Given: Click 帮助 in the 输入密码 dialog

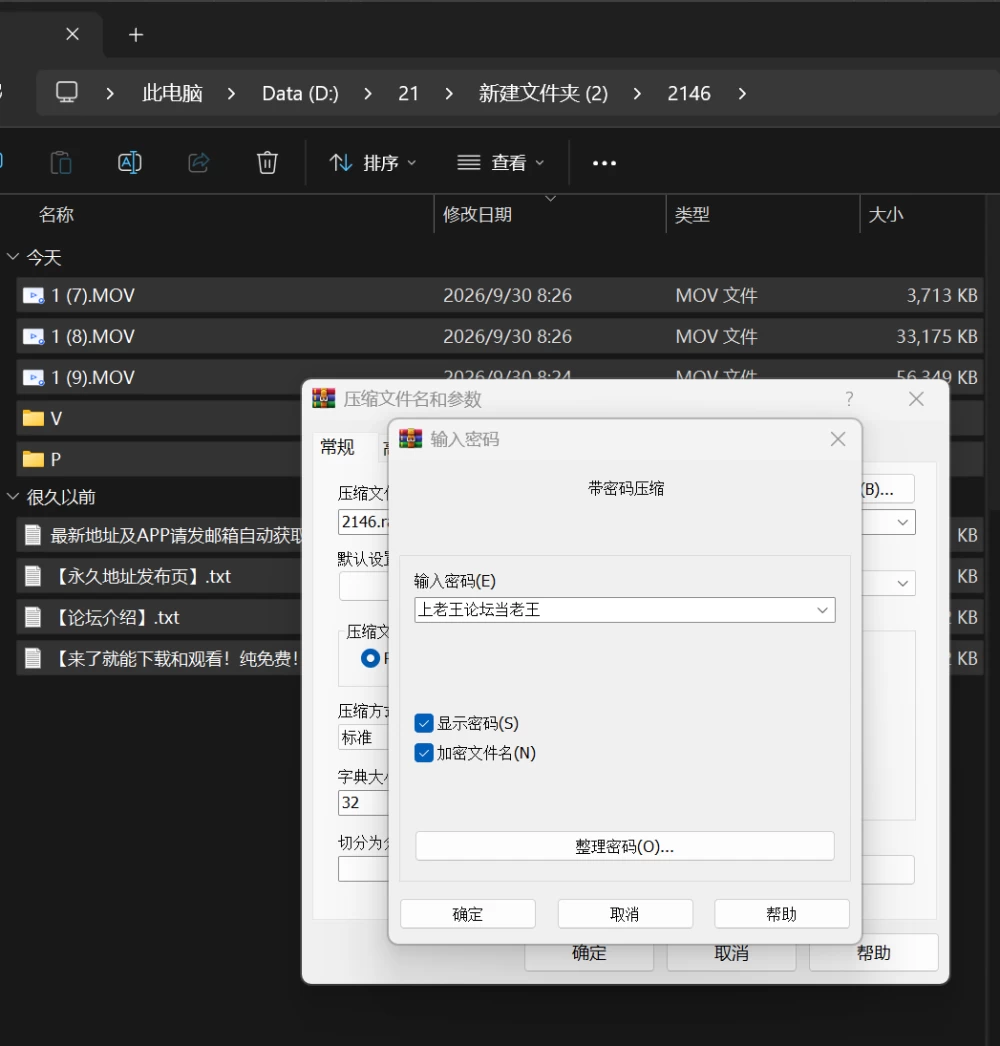Looking at the screenshot, I should (x=782, y=914).
